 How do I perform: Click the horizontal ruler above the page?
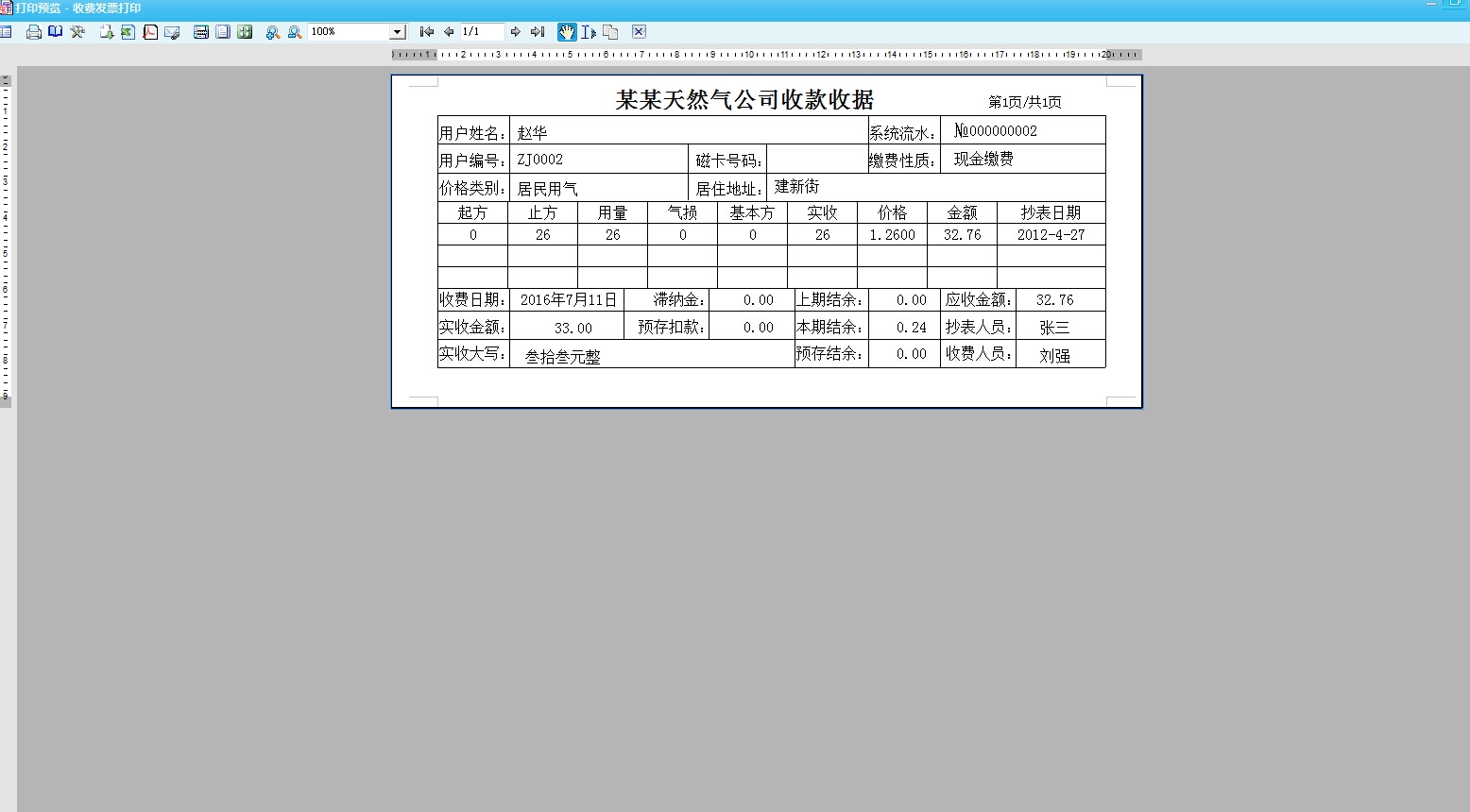click(767, 55)
